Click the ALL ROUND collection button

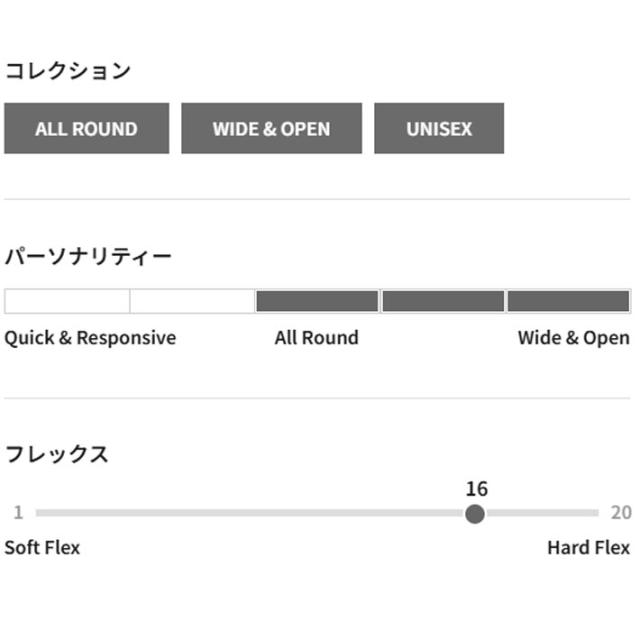click(86, 129)
